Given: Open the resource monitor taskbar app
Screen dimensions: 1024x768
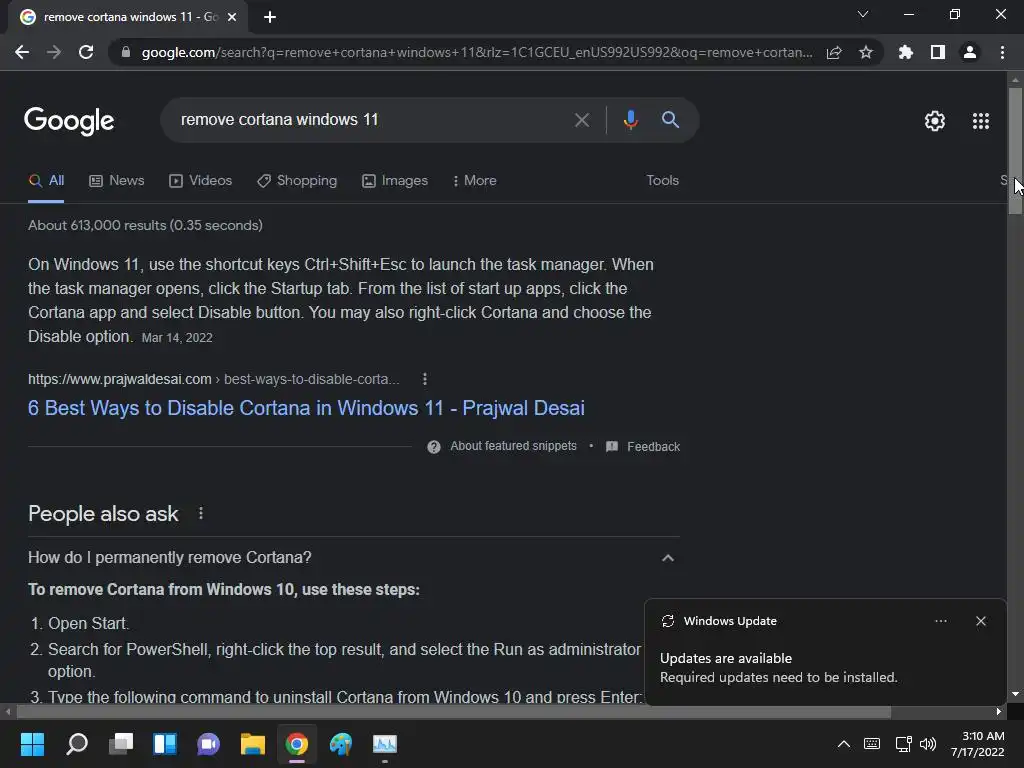Looking at the screenshot, I should click(385, 744).
